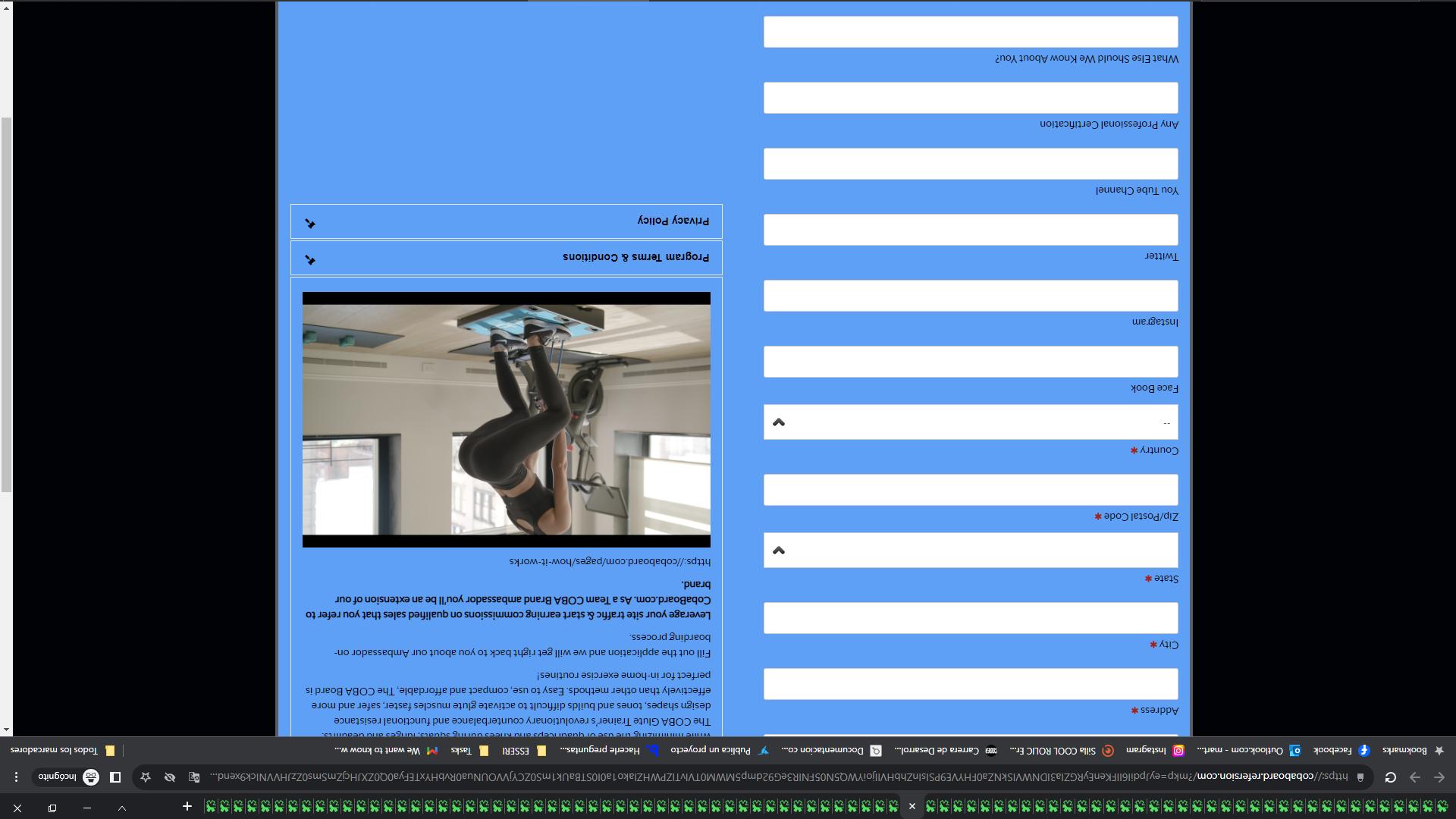Click the Address input field
This screenshot has width=1456, height=819.
point(971,684)
